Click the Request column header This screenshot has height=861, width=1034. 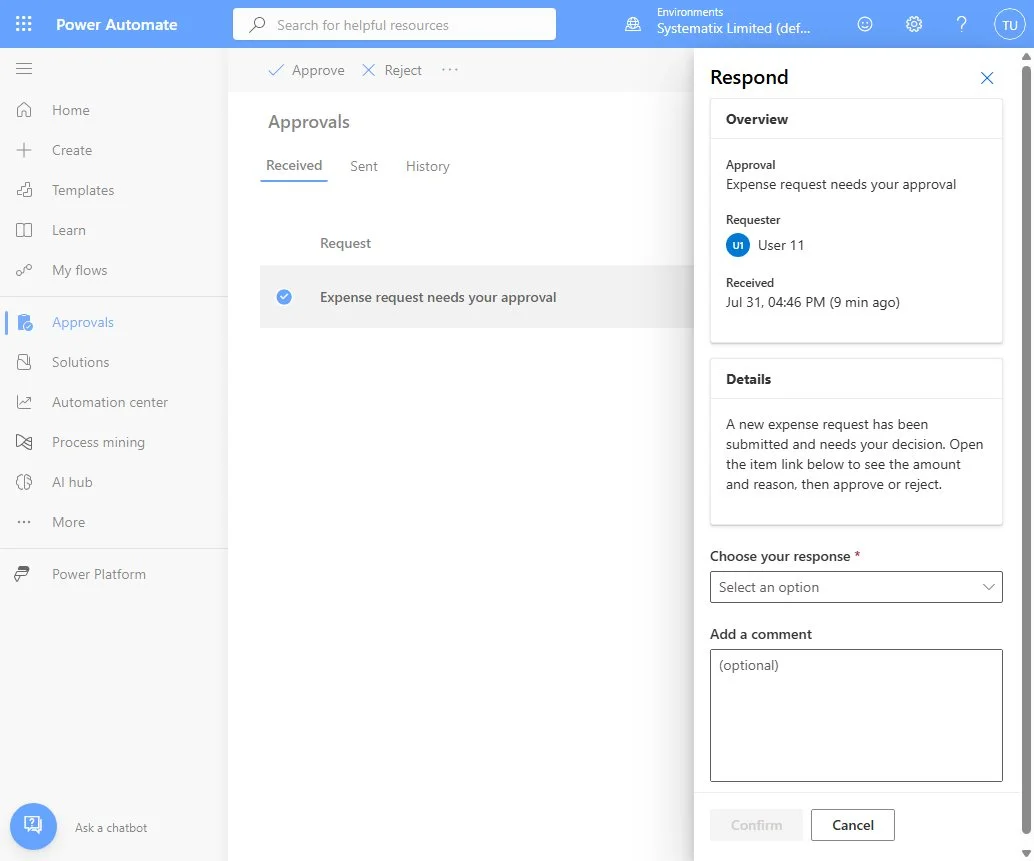coord(346,243)
